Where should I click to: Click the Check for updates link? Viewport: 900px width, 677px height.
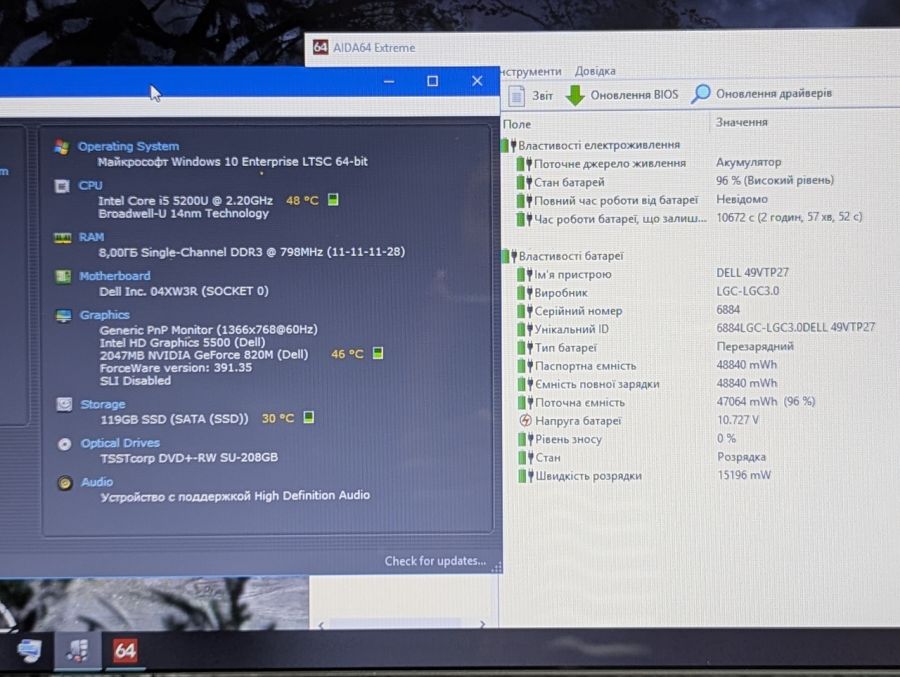(x=435, y=561)
